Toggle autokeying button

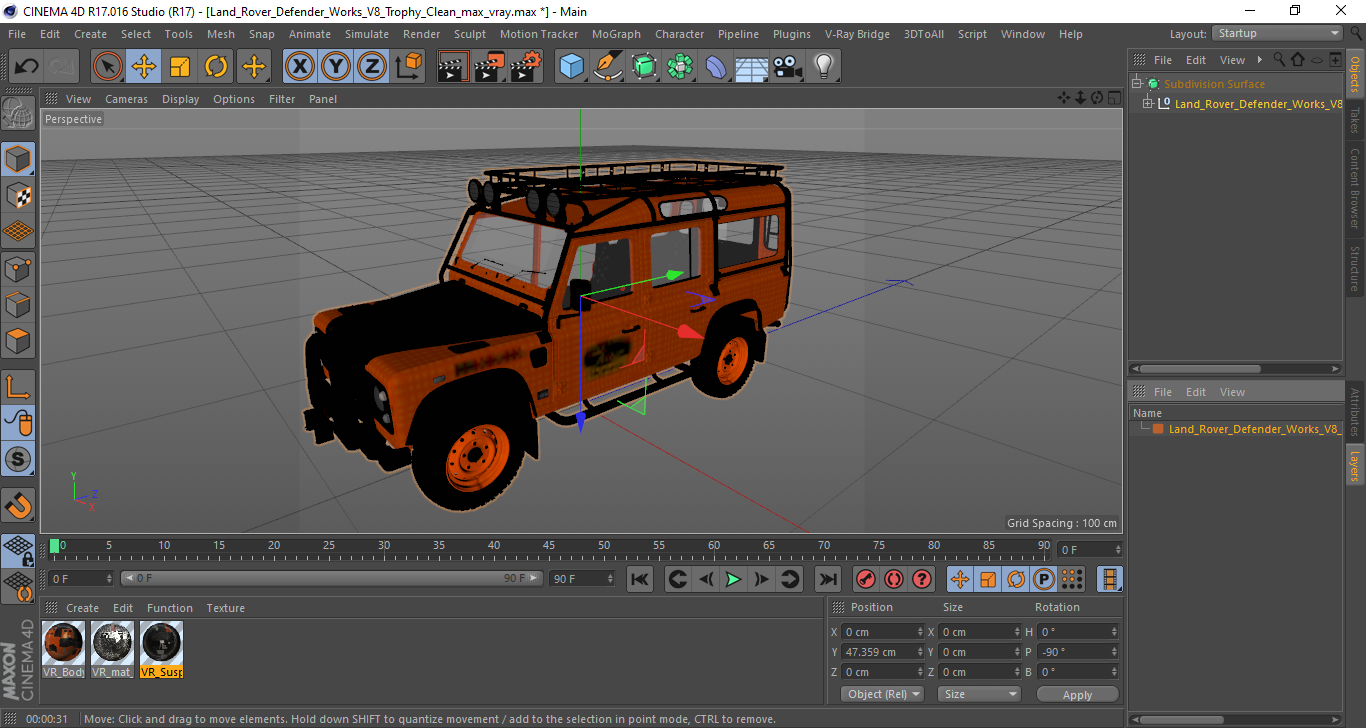point(894,579)
